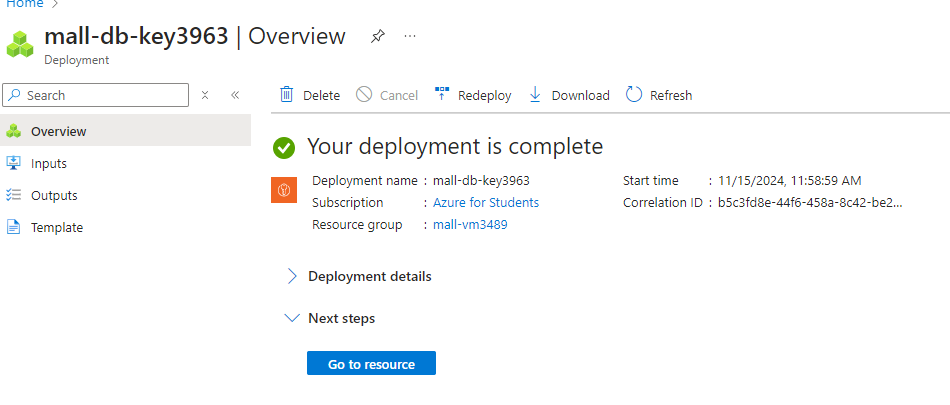Open the Template menu item
This screenshot has width=950, height=405.
[125, 227]
